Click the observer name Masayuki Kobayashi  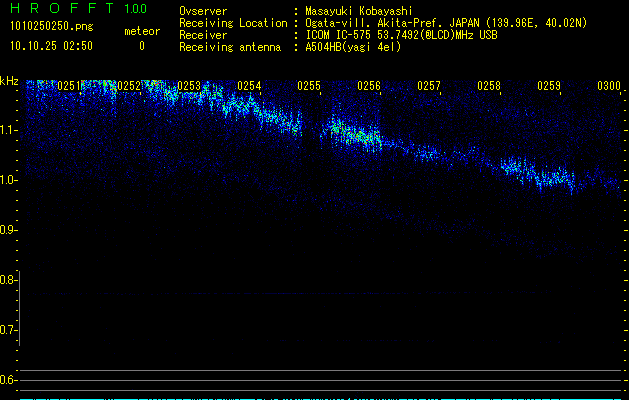coord(358,11)
